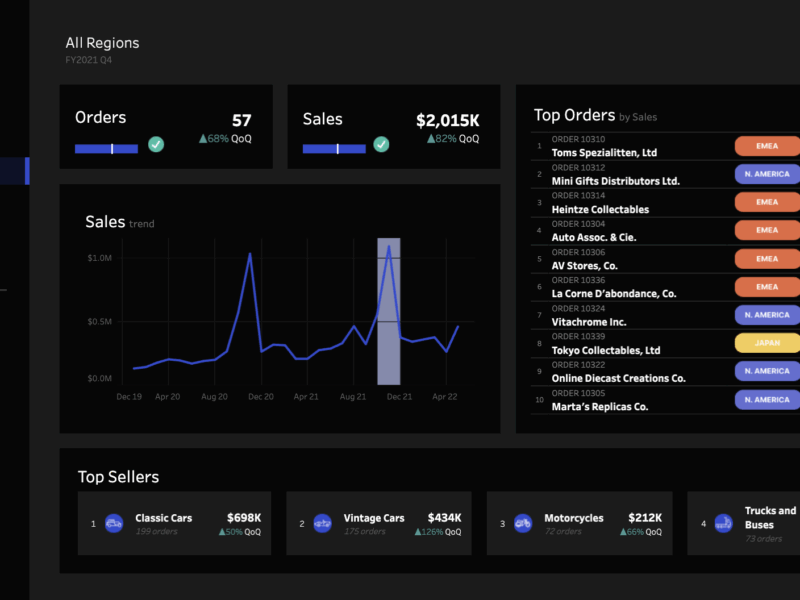Screen dimensions: 800x600
Task: Click the EMEA badge for Toms Spezialitten
Action: pyautogui.click(x=767, y=146)
